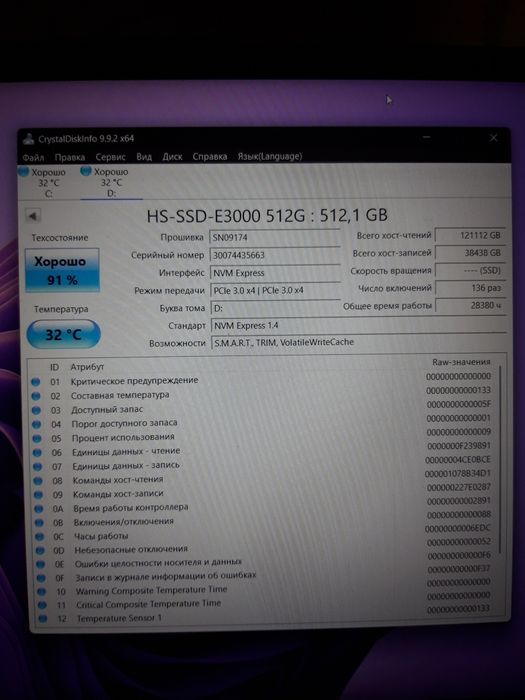Open the Язык(Language) menu
Image resolution: width=525 pixels, height=700 pixels.
(270, 156)
